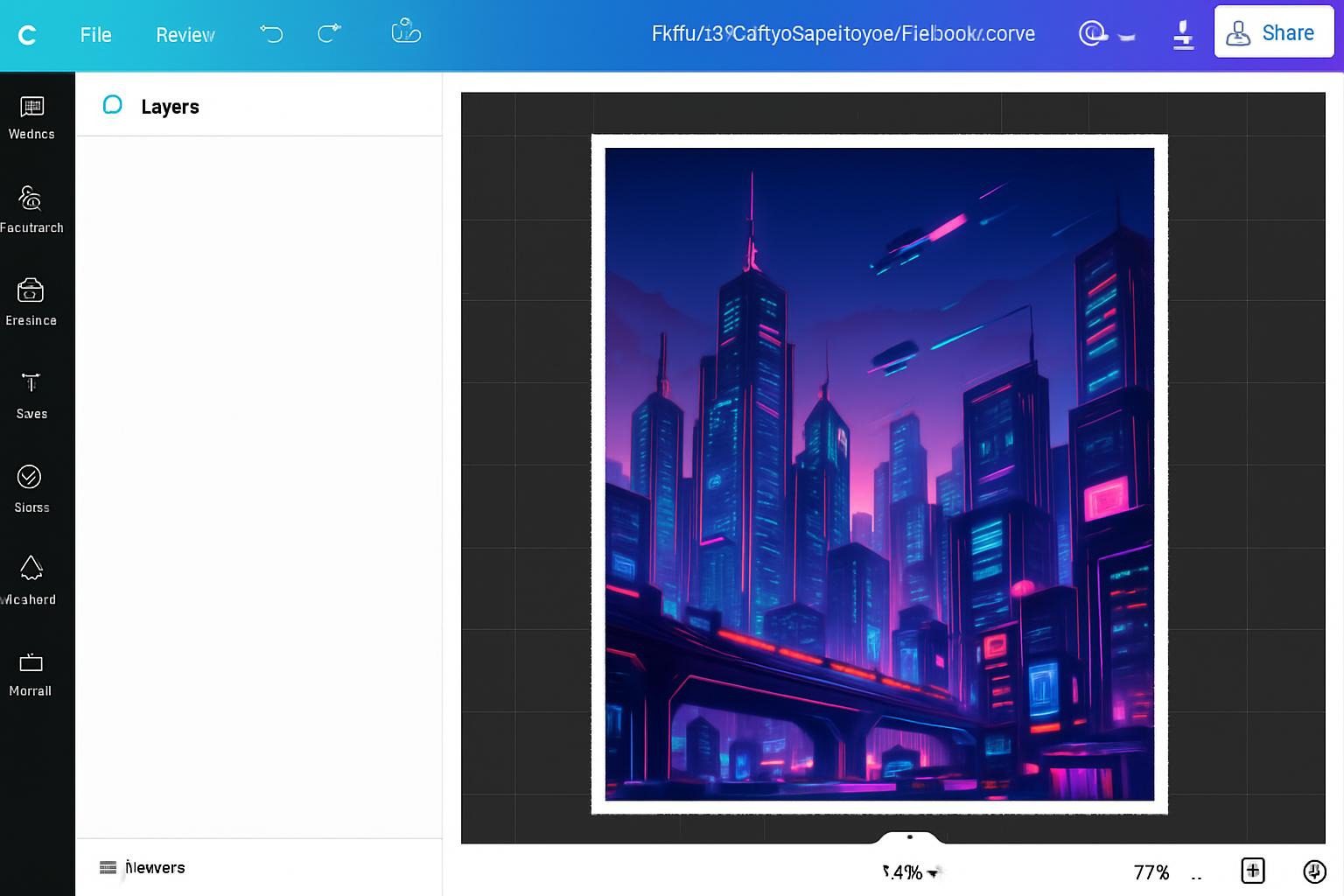Click the Share button
Viewport: 1344px width, 896px height.
click(1273, 32)
